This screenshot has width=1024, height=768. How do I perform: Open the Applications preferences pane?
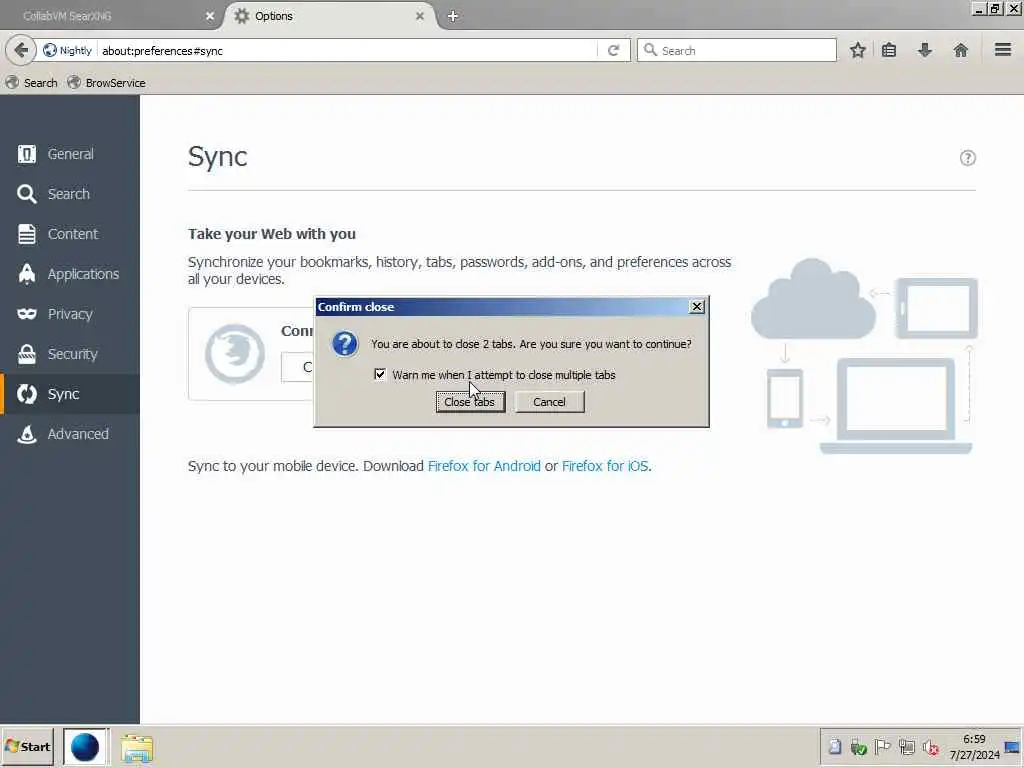(70, 274)
